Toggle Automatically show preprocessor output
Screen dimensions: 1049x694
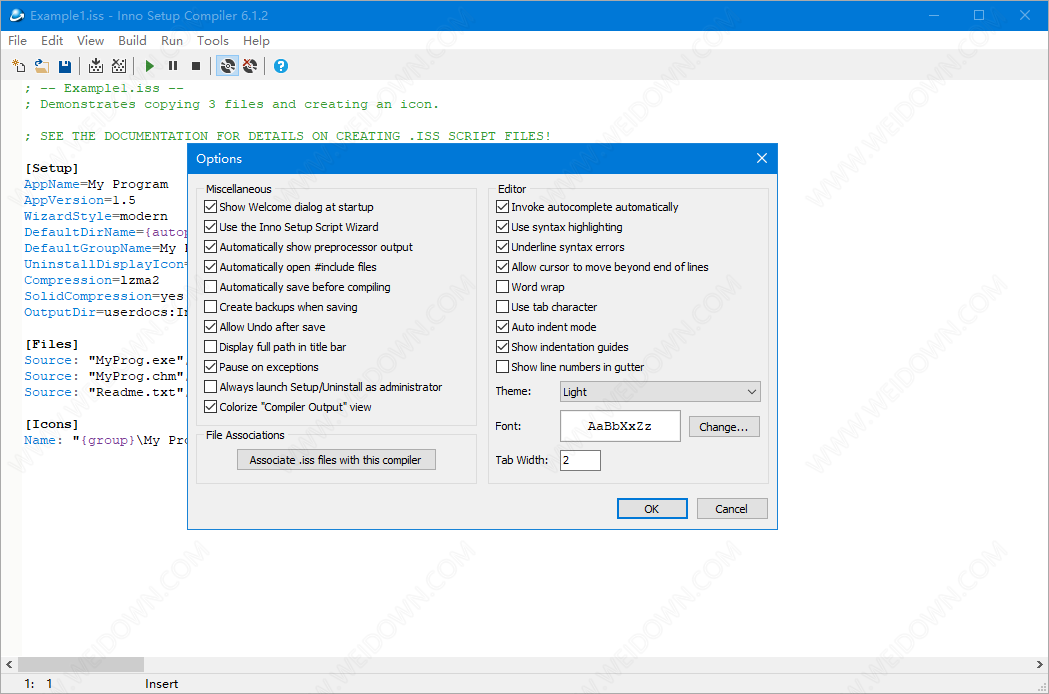tap(211, 247)
